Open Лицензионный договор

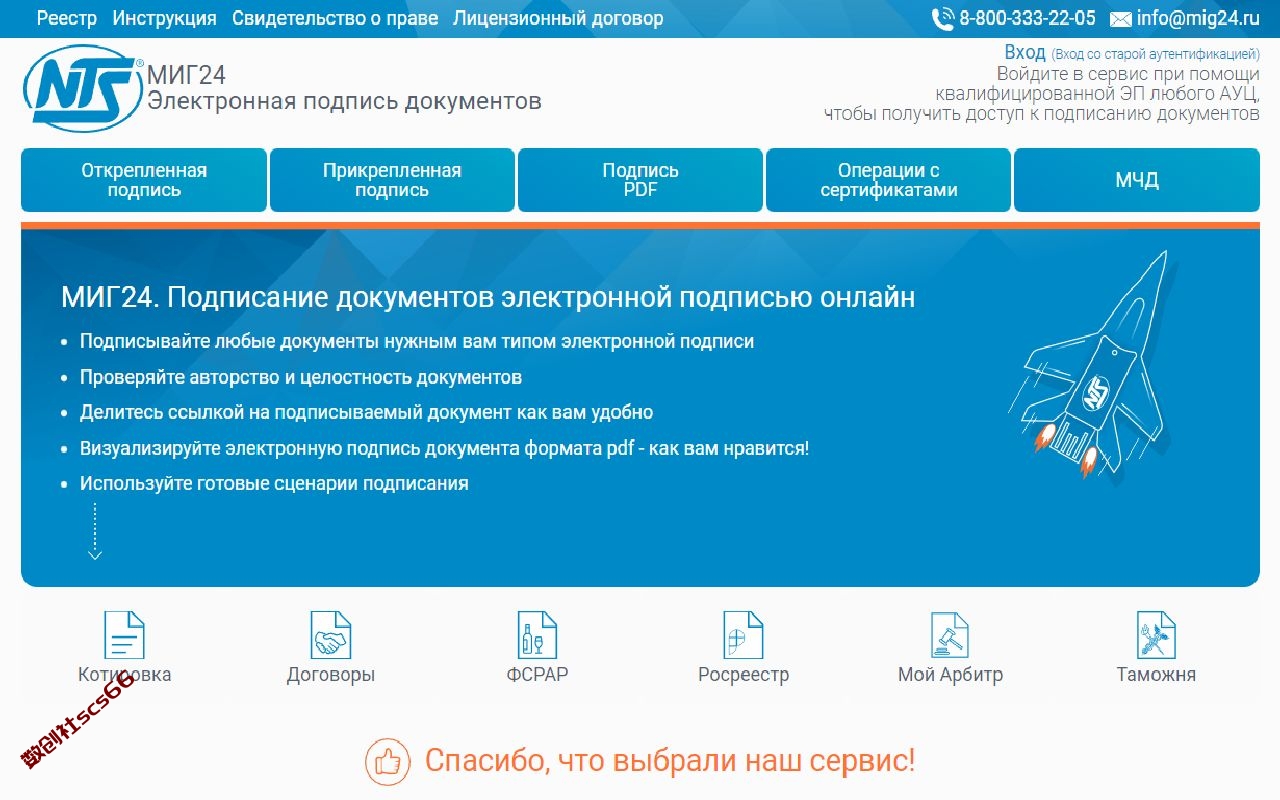[x=558, y=19]
